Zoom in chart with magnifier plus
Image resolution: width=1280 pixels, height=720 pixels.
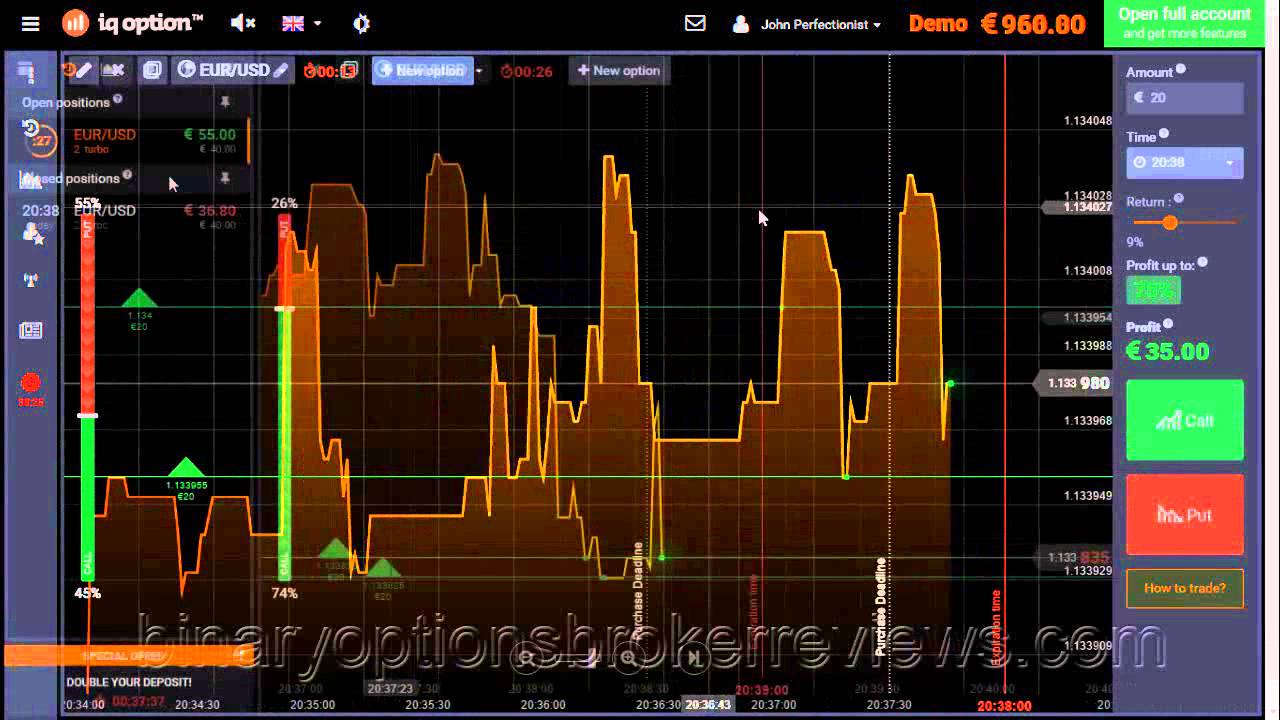pos(628,657)
